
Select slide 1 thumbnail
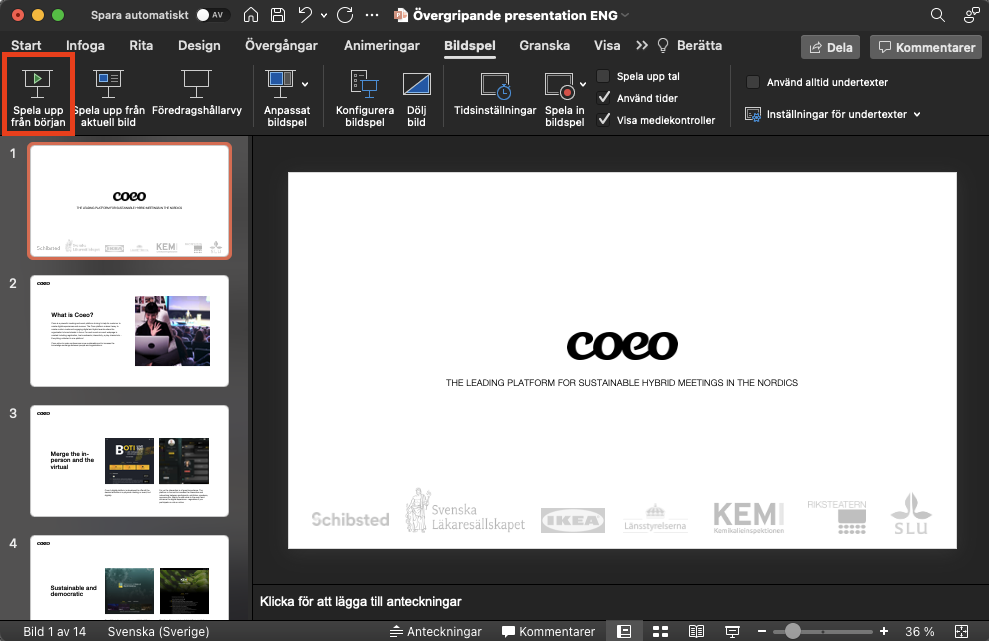(x=129, y=201)
